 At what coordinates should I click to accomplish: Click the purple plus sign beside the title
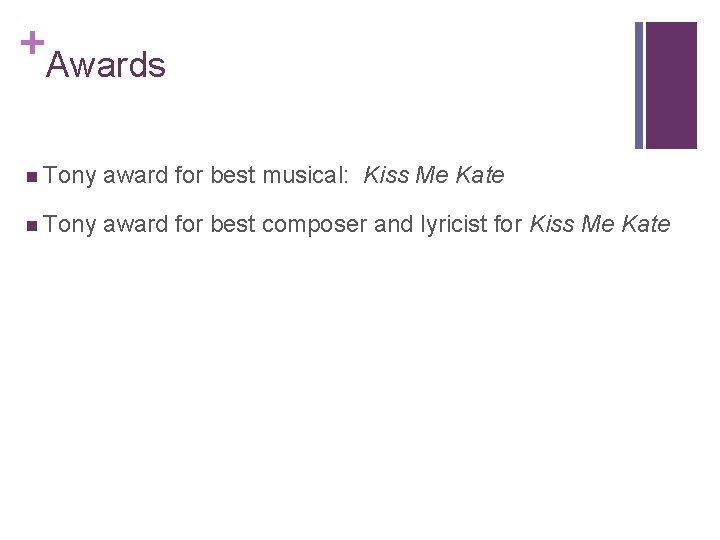33,43
